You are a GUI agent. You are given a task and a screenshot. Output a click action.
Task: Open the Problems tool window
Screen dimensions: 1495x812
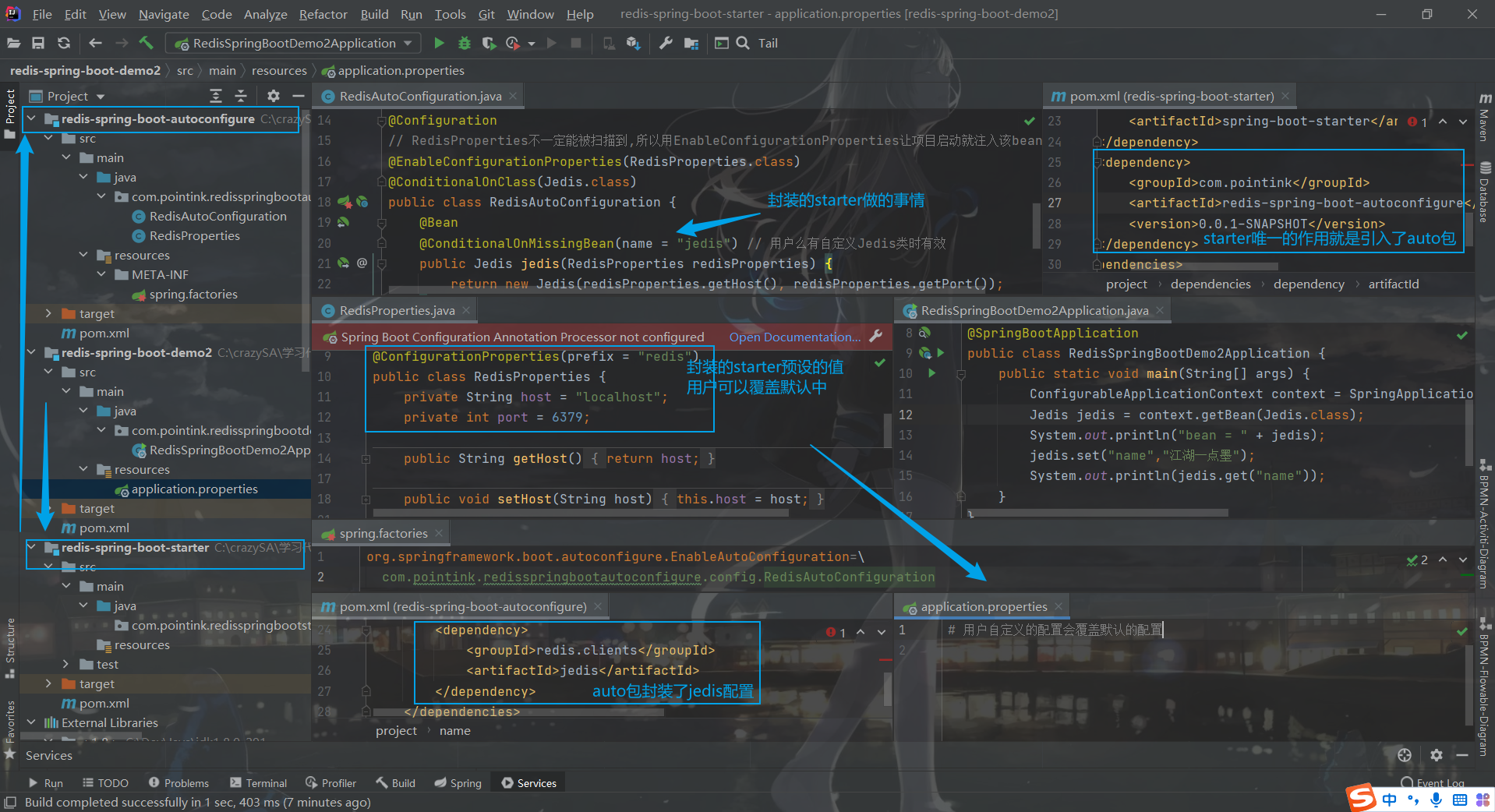178,782
